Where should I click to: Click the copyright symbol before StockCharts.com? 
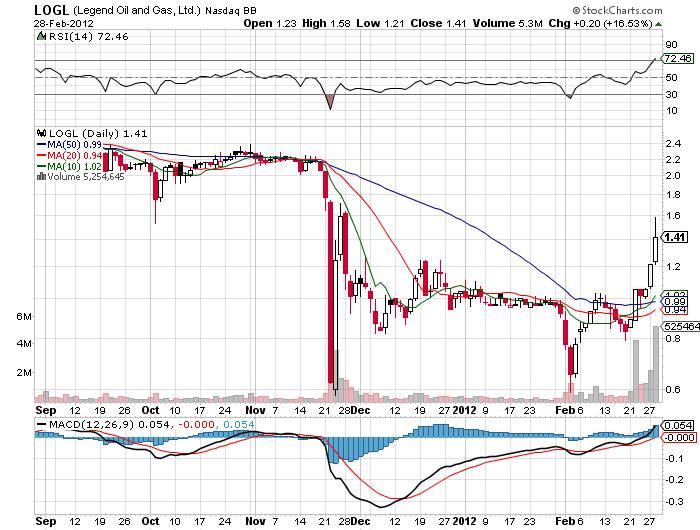[x=576, y=10]
